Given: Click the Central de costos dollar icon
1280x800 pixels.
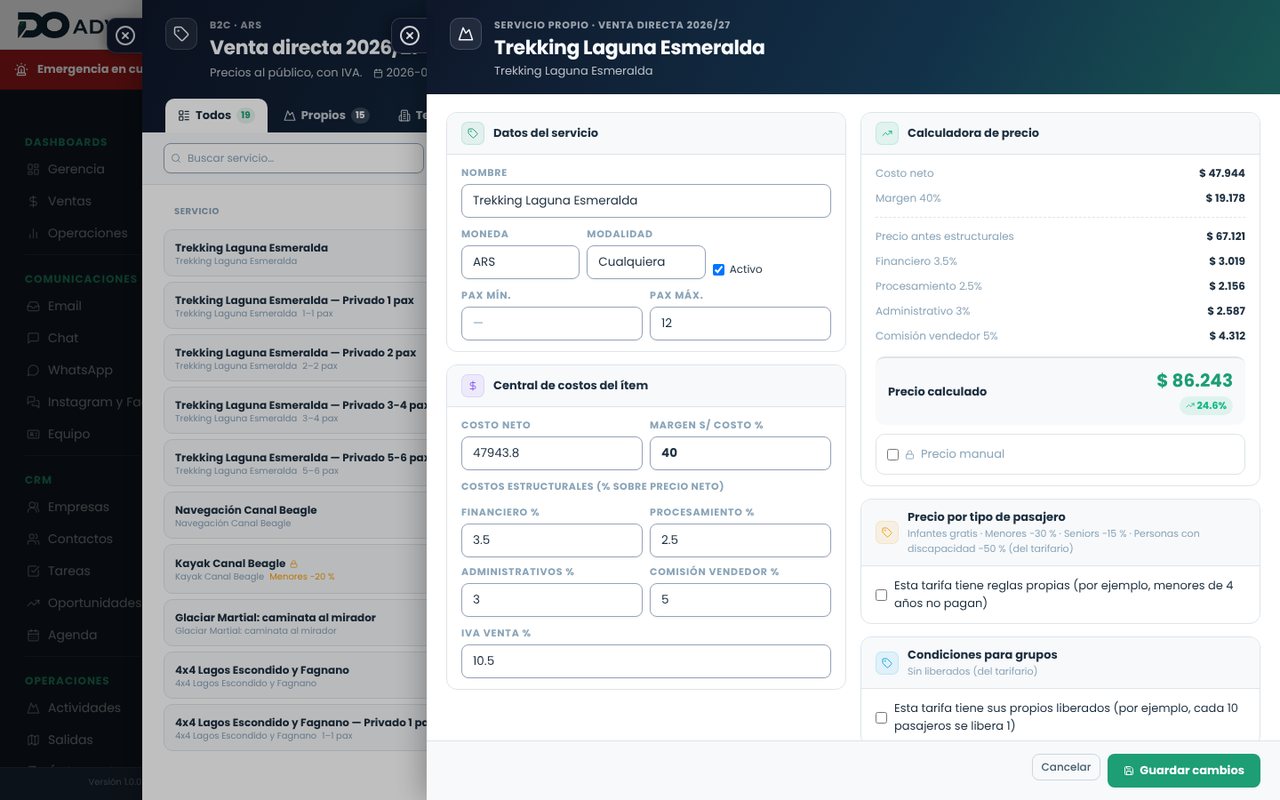Looking at the screenshot, I should click(473, 385).
